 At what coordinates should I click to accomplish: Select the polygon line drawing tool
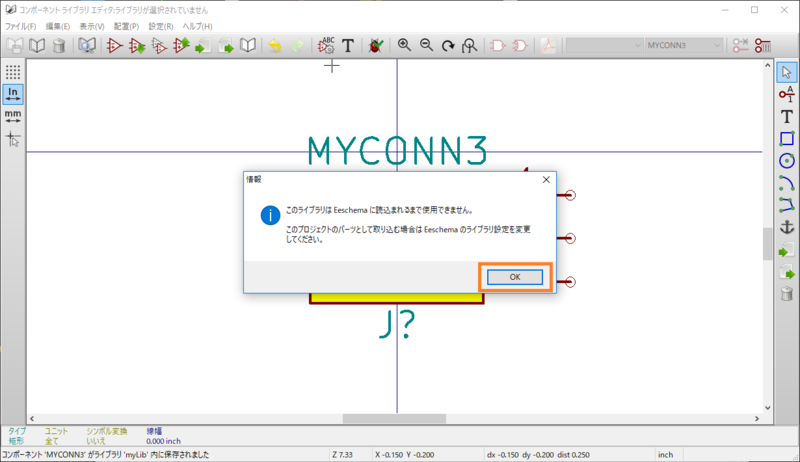pyautogui.click(x=787, y=205)
